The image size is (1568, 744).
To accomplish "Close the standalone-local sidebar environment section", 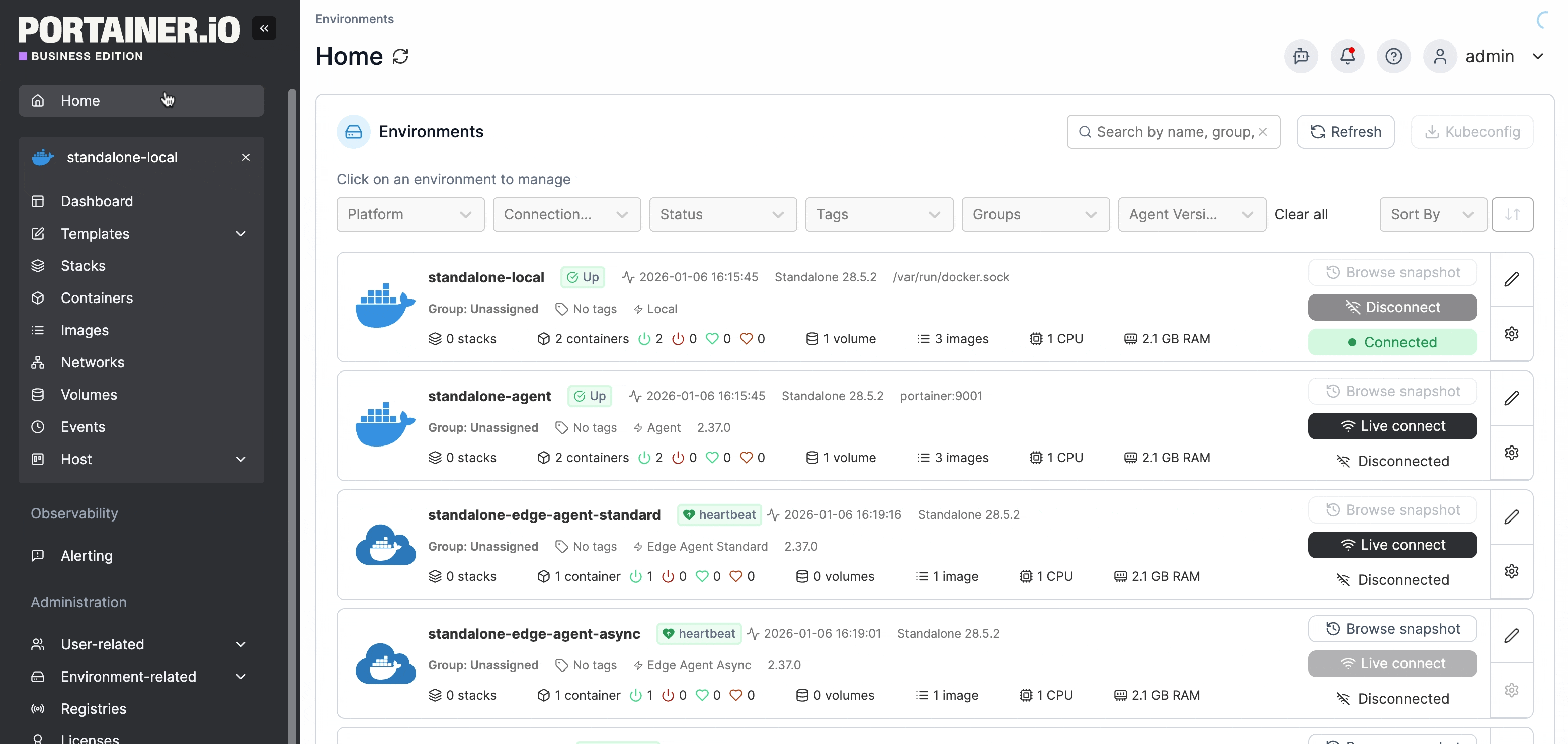I will (x=246, y=157).
